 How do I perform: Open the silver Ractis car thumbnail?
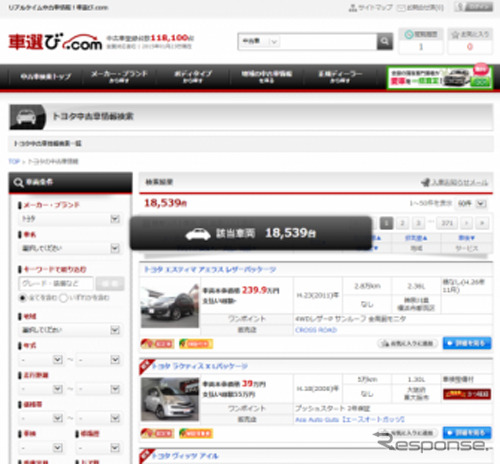tap(170, 399)
